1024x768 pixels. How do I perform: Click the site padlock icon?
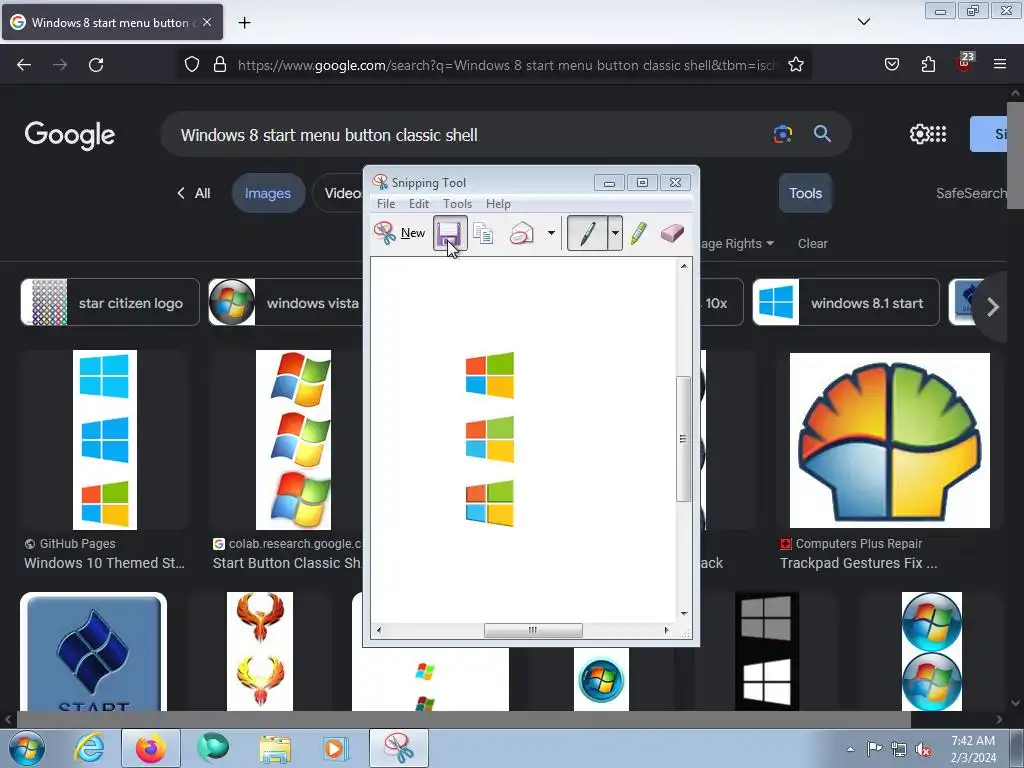(220, 65)
